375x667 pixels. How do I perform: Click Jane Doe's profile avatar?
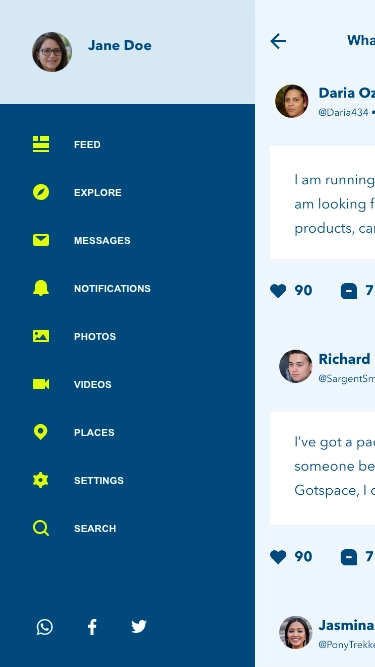[x=52, y=52]
